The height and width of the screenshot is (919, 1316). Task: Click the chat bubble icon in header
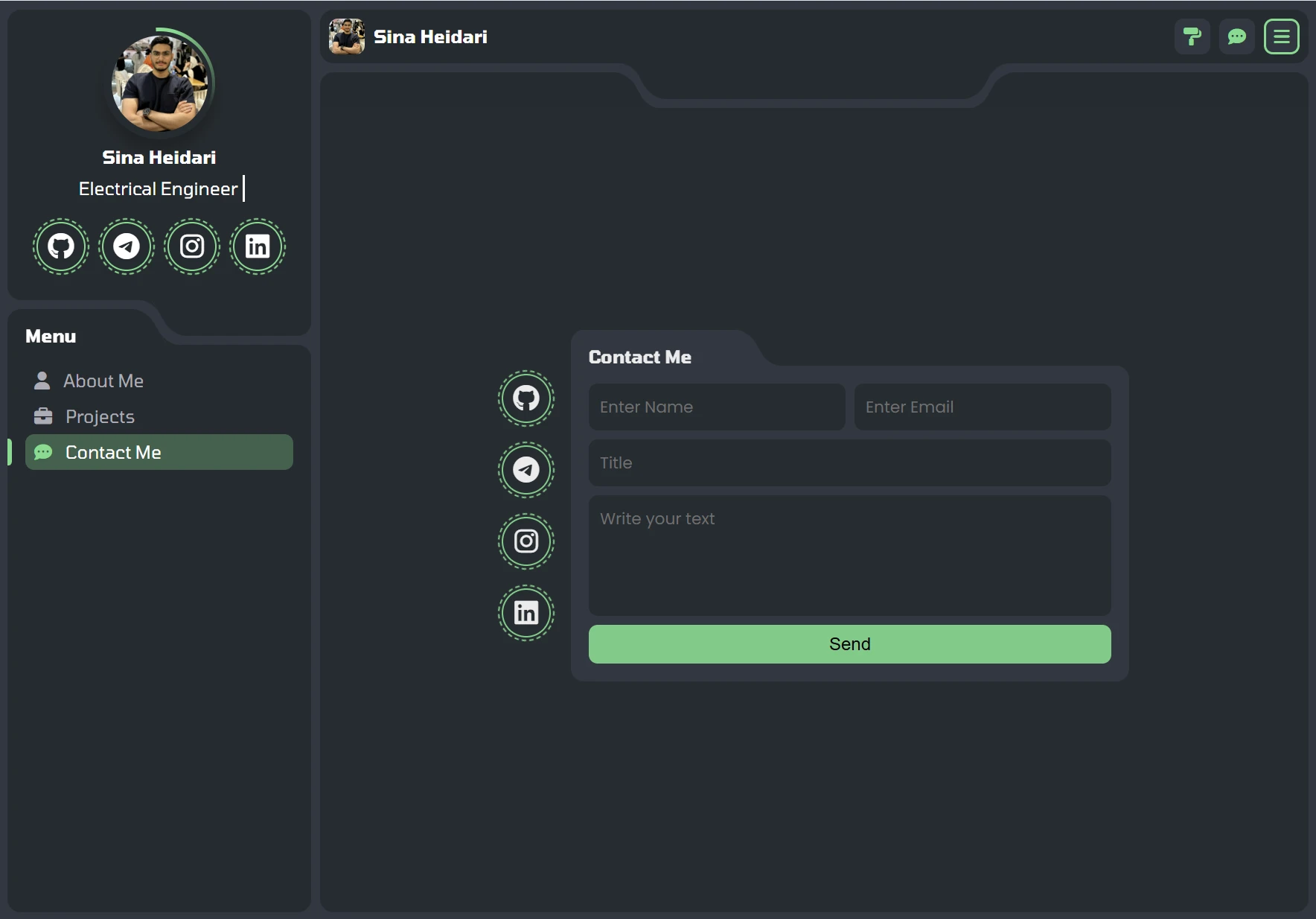1237,36
